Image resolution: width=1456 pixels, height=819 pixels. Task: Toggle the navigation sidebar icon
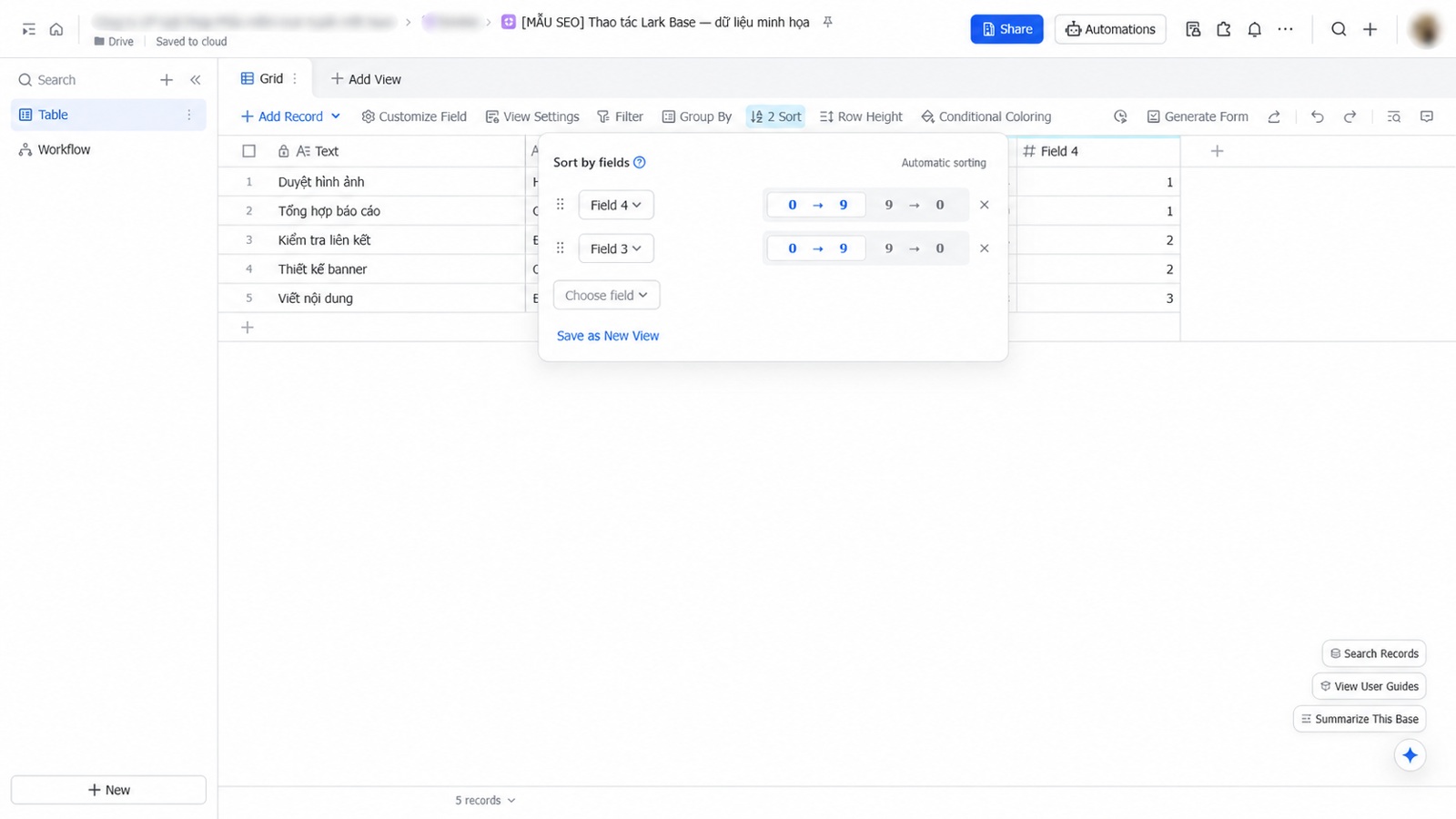point(29,29)
